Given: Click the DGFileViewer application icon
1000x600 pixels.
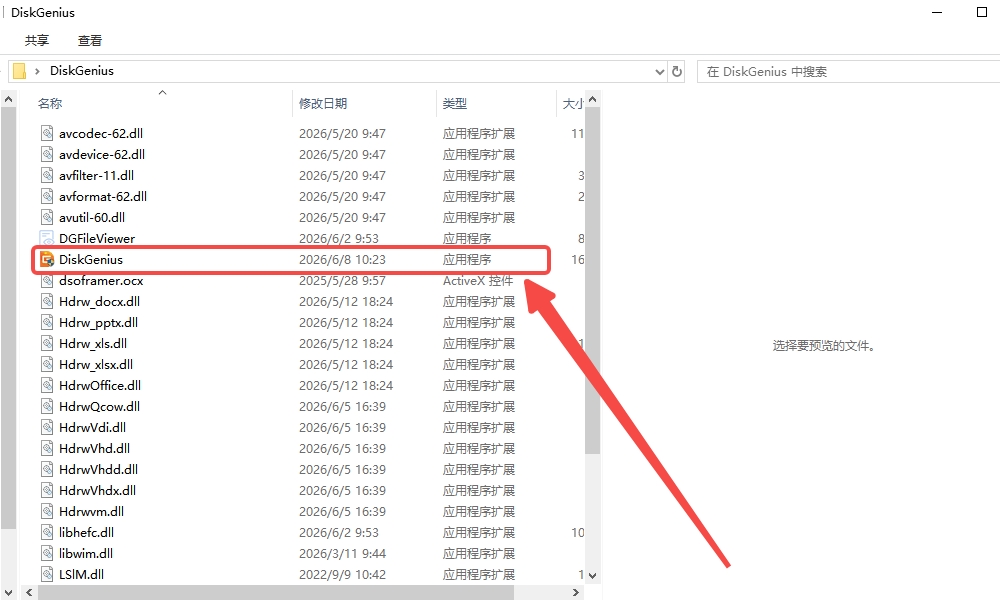Looking at the screenshot, I should pyautogui.click(x=47, y=238).
